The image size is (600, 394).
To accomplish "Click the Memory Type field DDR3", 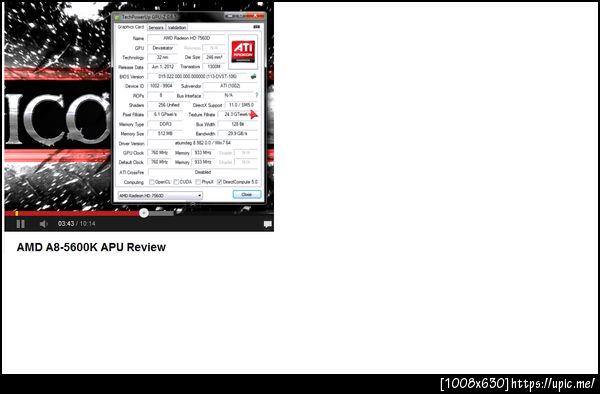I will [x=166, y=124].
